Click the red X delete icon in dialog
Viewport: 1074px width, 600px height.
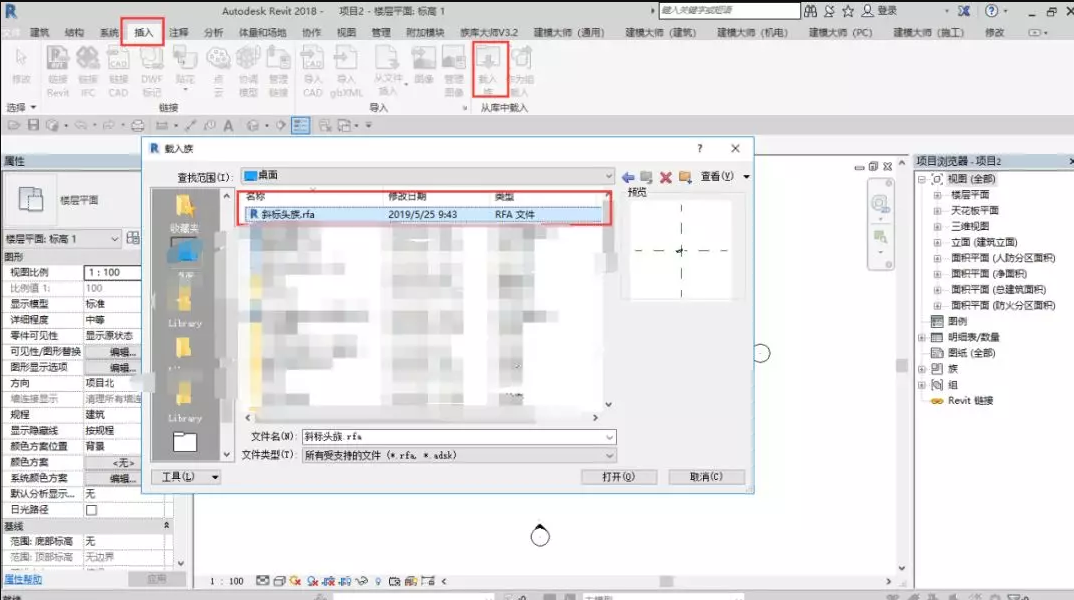coord(665,177)
